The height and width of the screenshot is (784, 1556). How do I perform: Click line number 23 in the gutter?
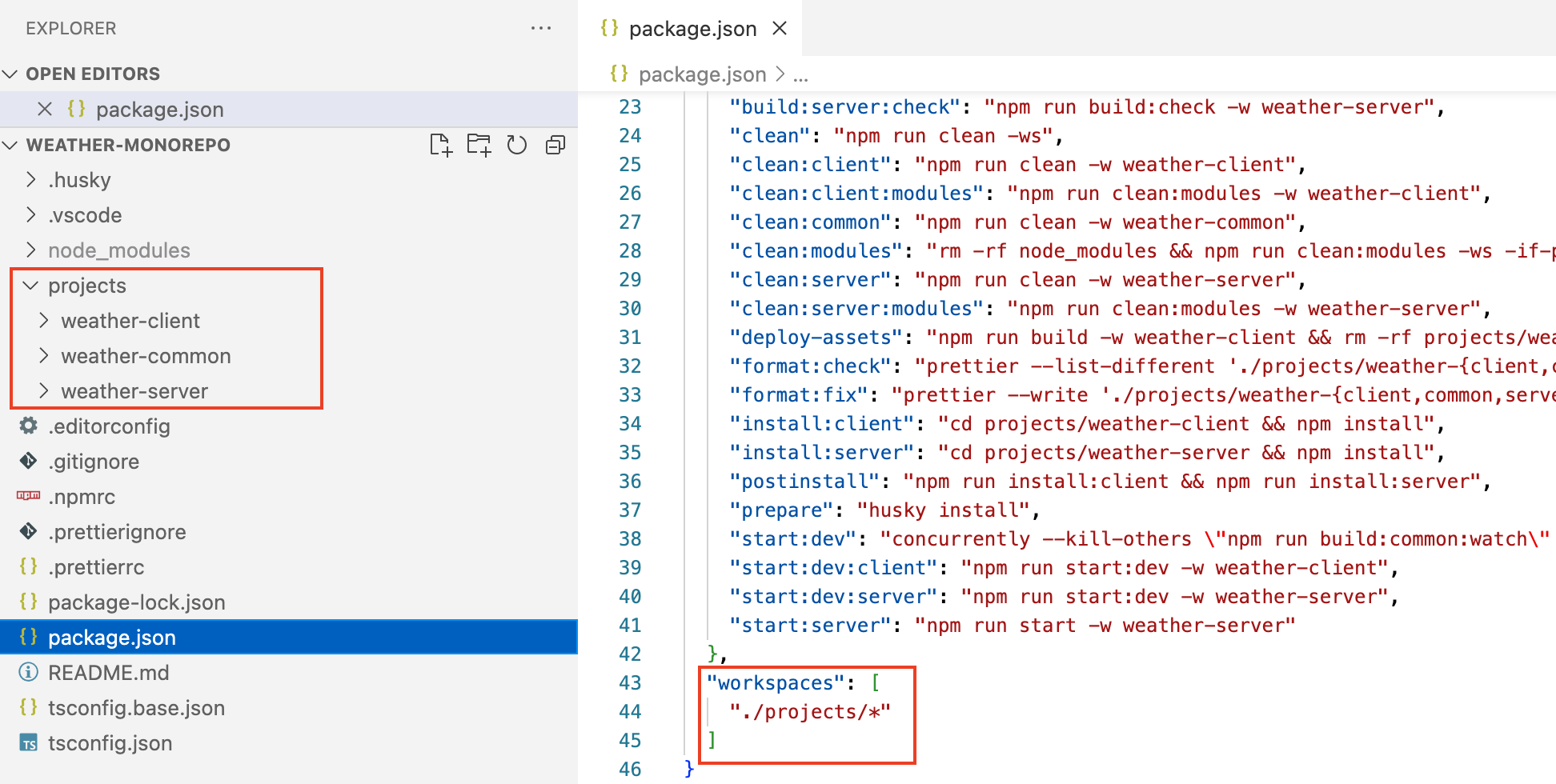[630, 106]
